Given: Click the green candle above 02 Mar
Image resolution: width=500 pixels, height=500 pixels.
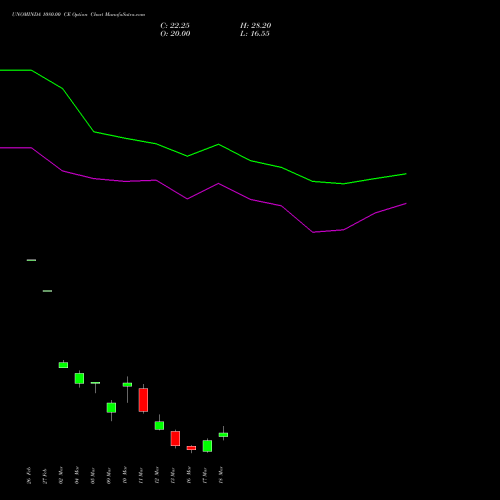Looking at the screenshot, I should click(63, 365).
